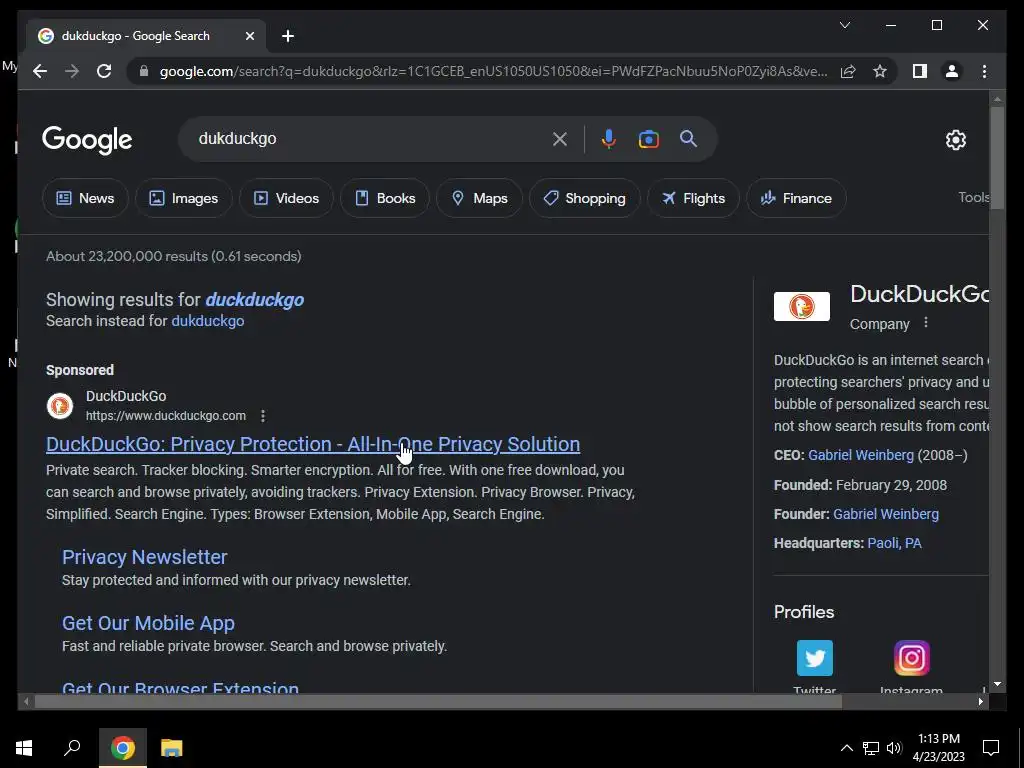Submit search with the magnifying glass icon
This screenshot has width=1024, height=768.
[688, 138]
